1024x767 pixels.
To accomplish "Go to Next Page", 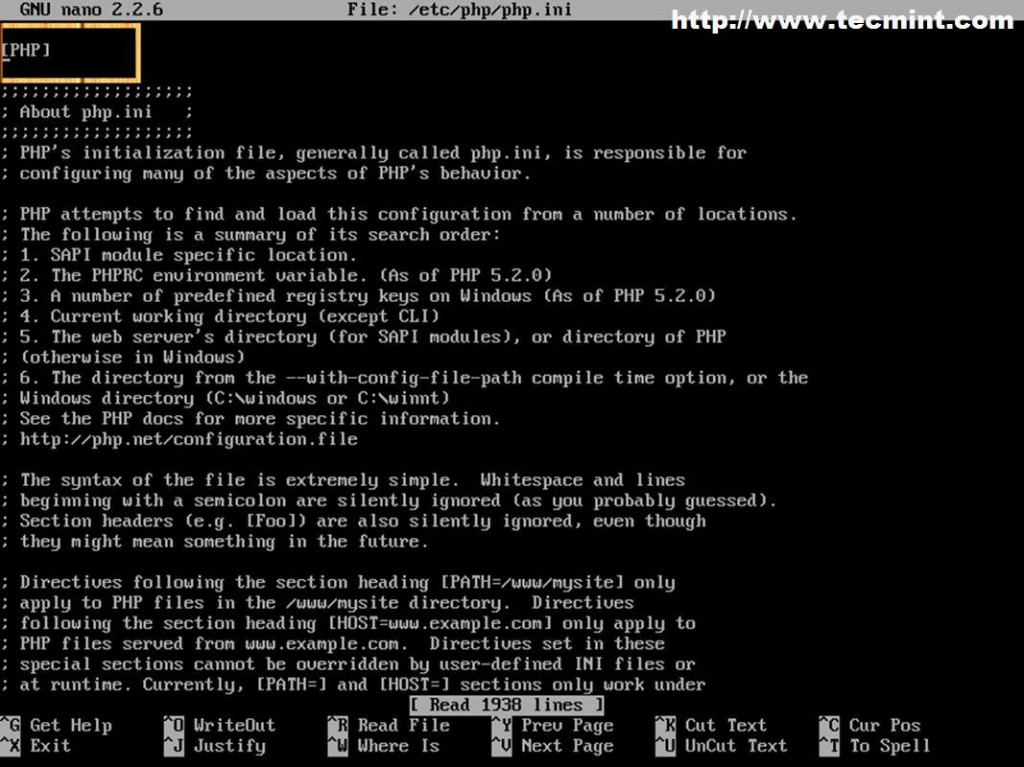I will coord(565,746).
